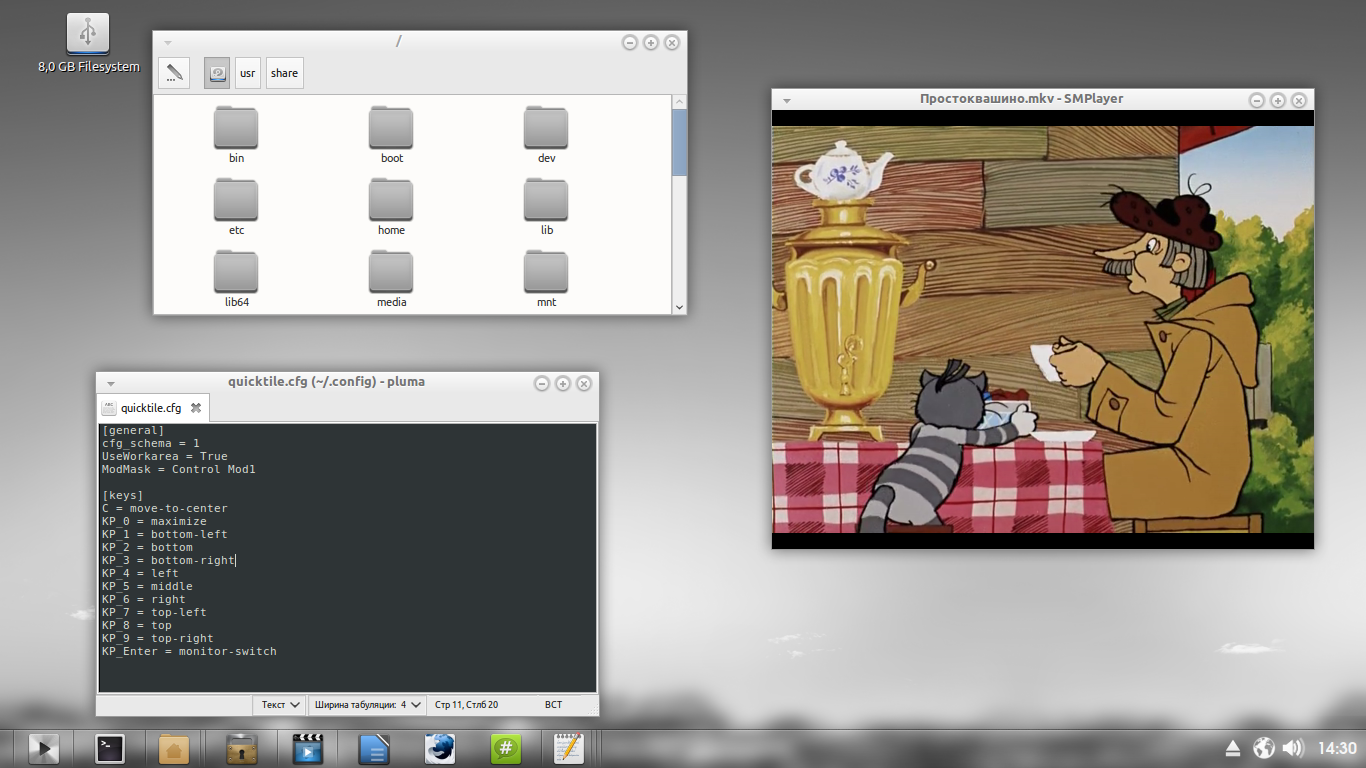Open the padlock password manager launcher
The height and width of the screenshot is (768, 1366).
point(241,748)
